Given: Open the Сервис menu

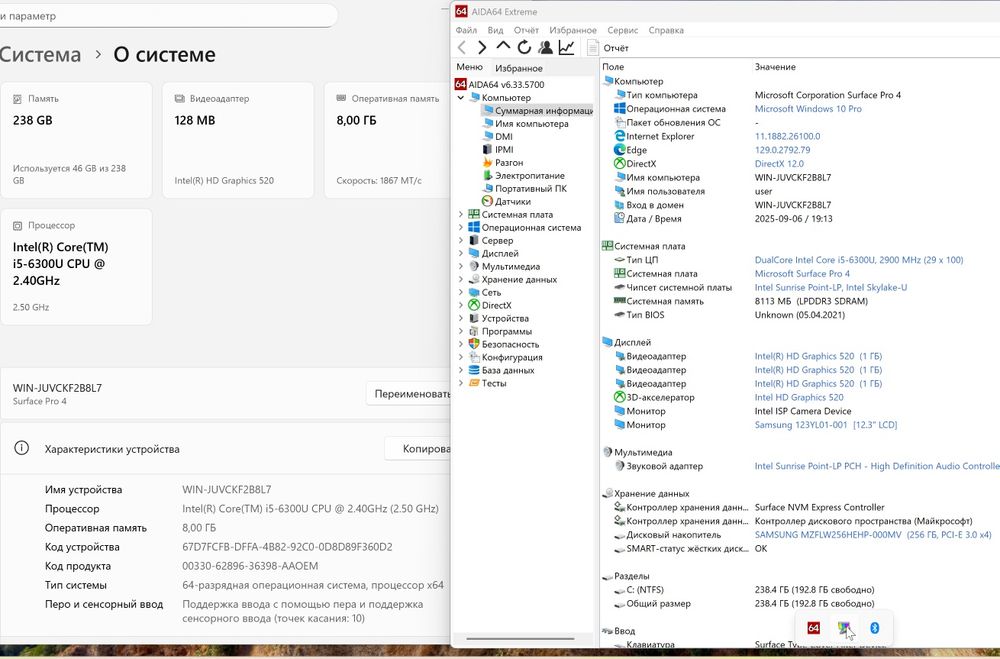Looking at the screenshot, I should point(622,30).
